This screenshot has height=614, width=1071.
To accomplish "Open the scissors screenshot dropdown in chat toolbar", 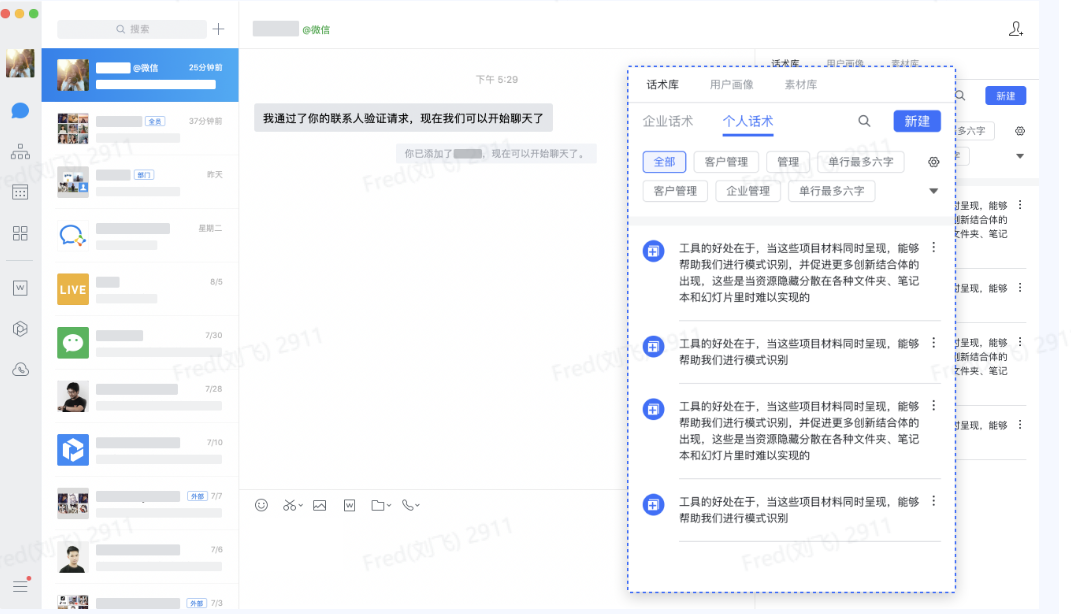I will 292,505.
